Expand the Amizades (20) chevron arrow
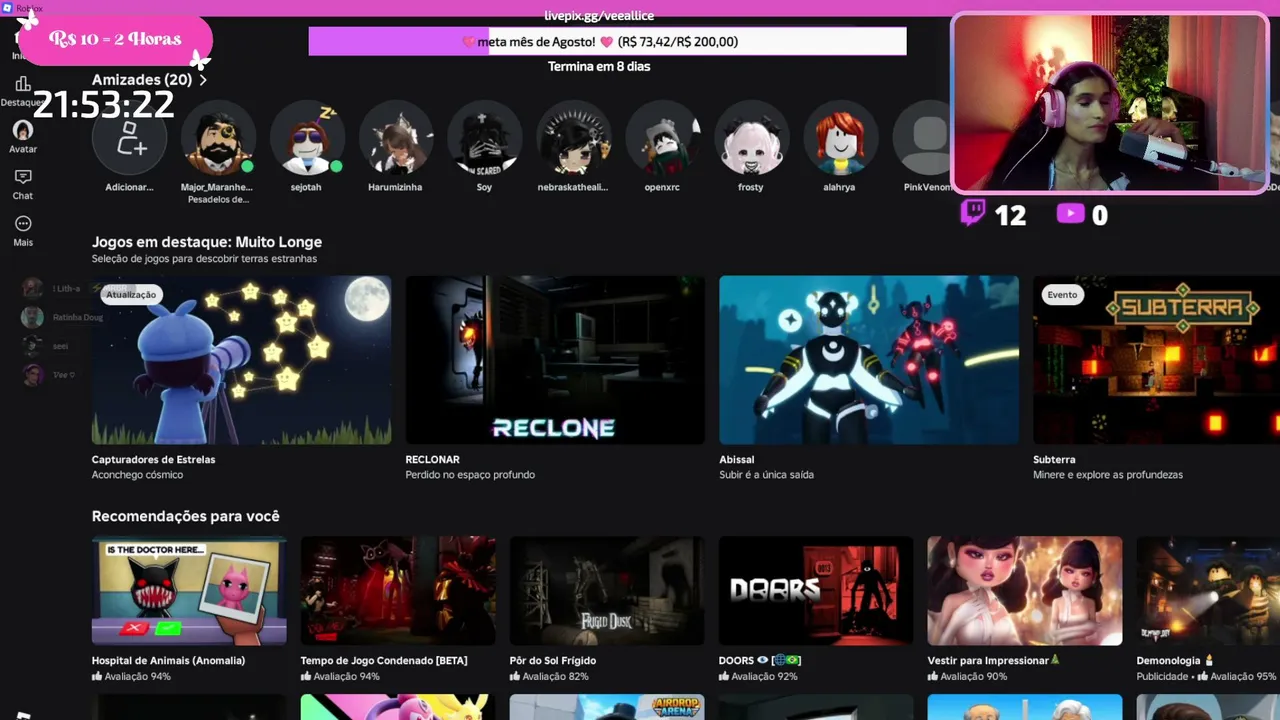Screen dimensions: 1280x720 point(203,80)
